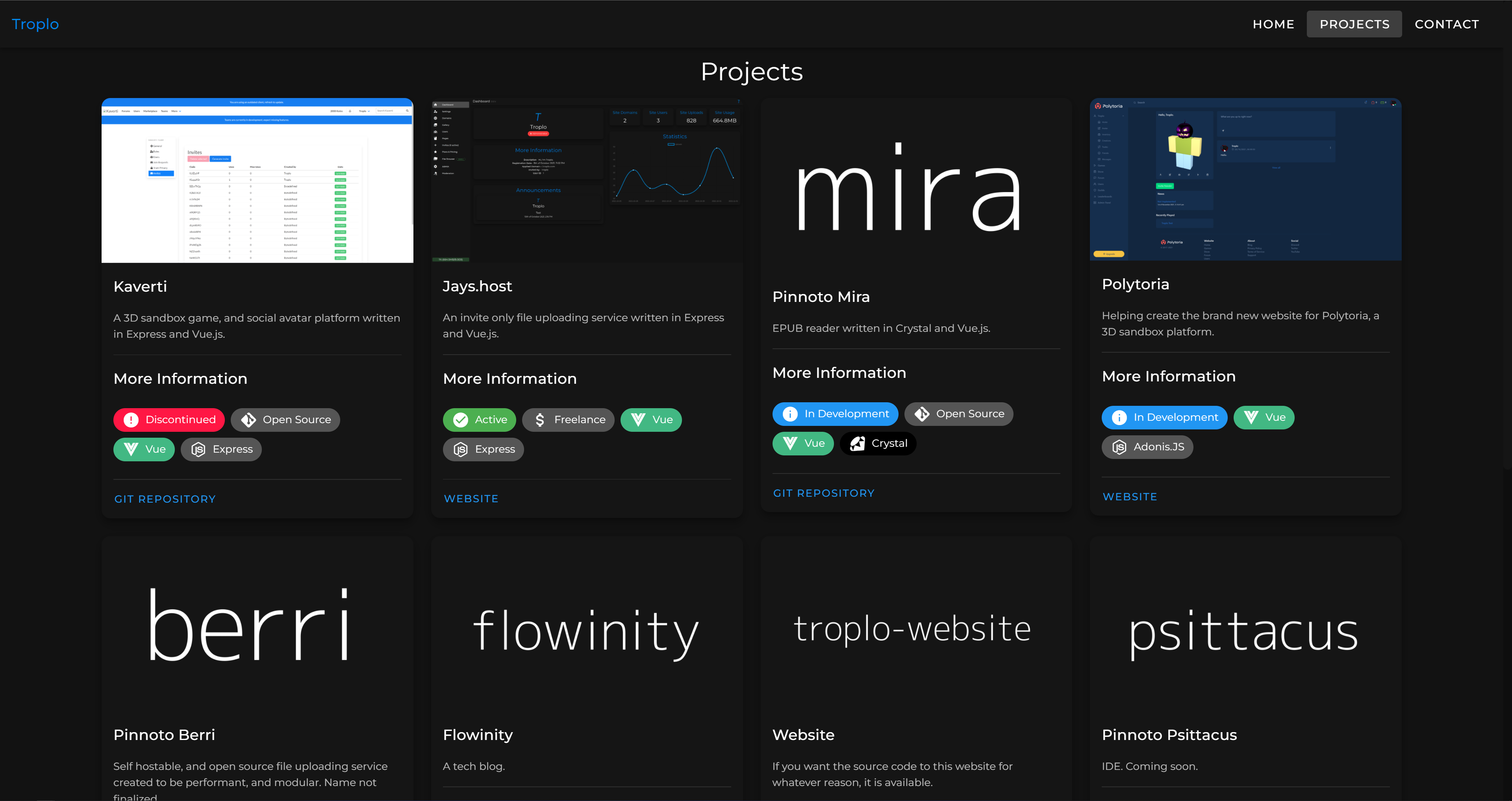The image size is (1512, 801).
Task: Click the Active checkmark icon on Jays.host
Action: pyautogui.click(x=461, y=420)
